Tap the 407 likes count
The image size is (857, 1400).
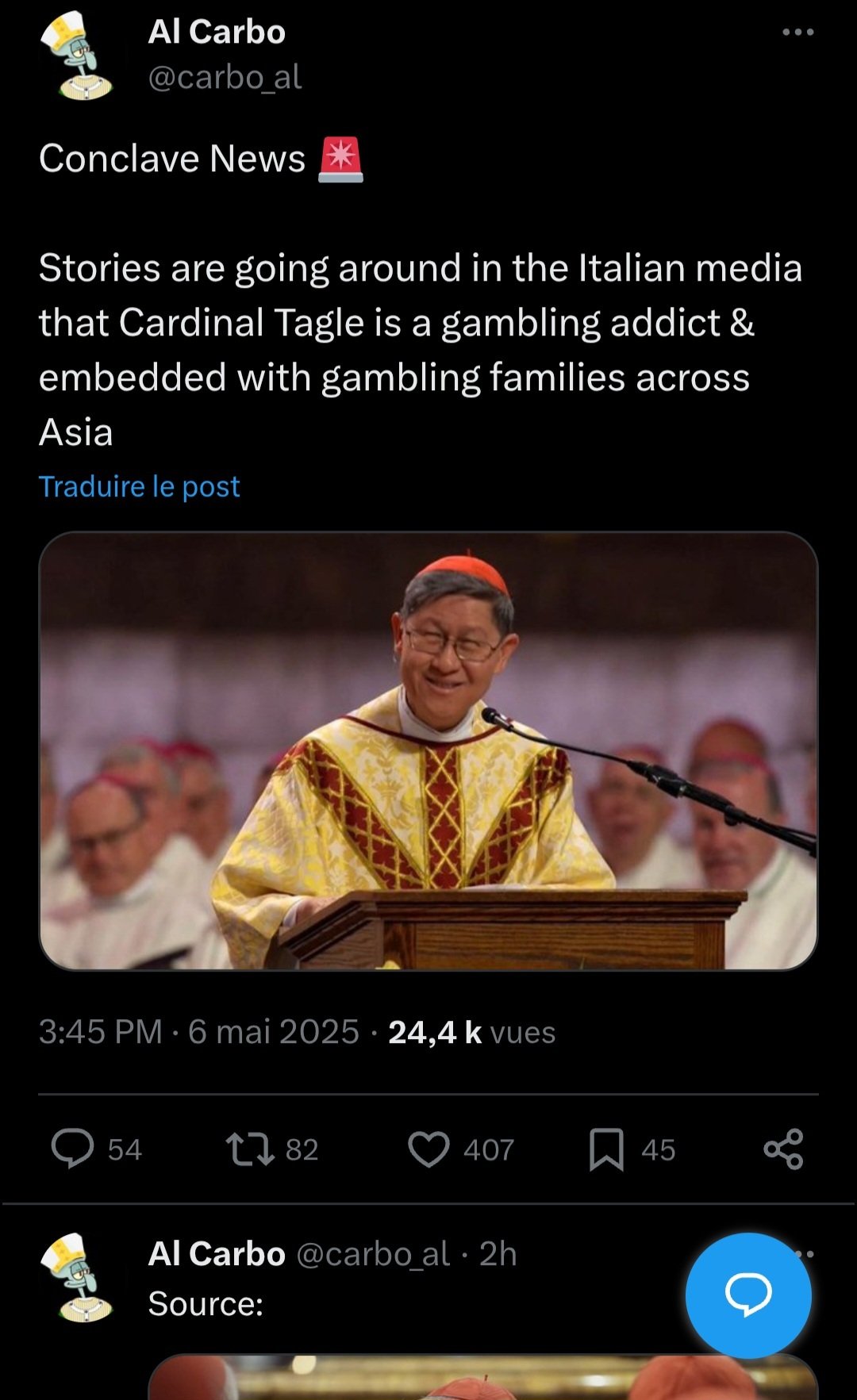(489, 1149)
